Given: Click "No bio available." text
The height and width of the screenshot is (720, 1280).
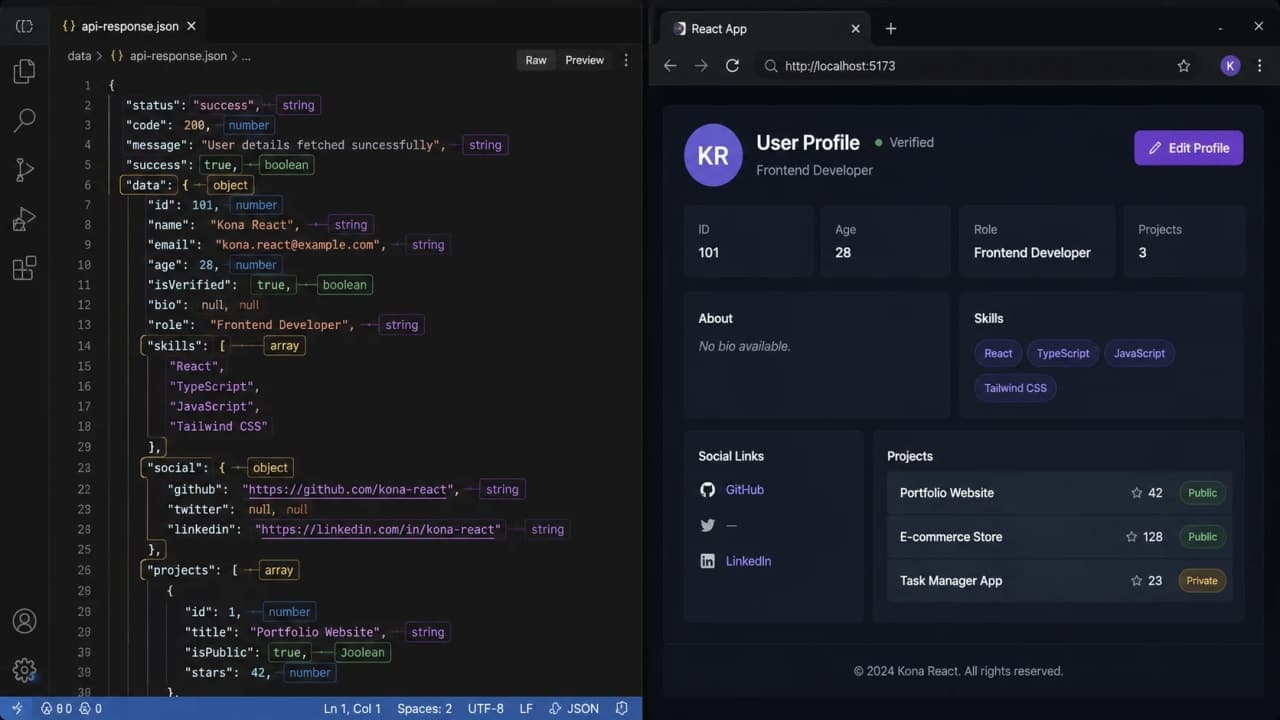Looking at the screenshot, I should click(x=745, y=346).
